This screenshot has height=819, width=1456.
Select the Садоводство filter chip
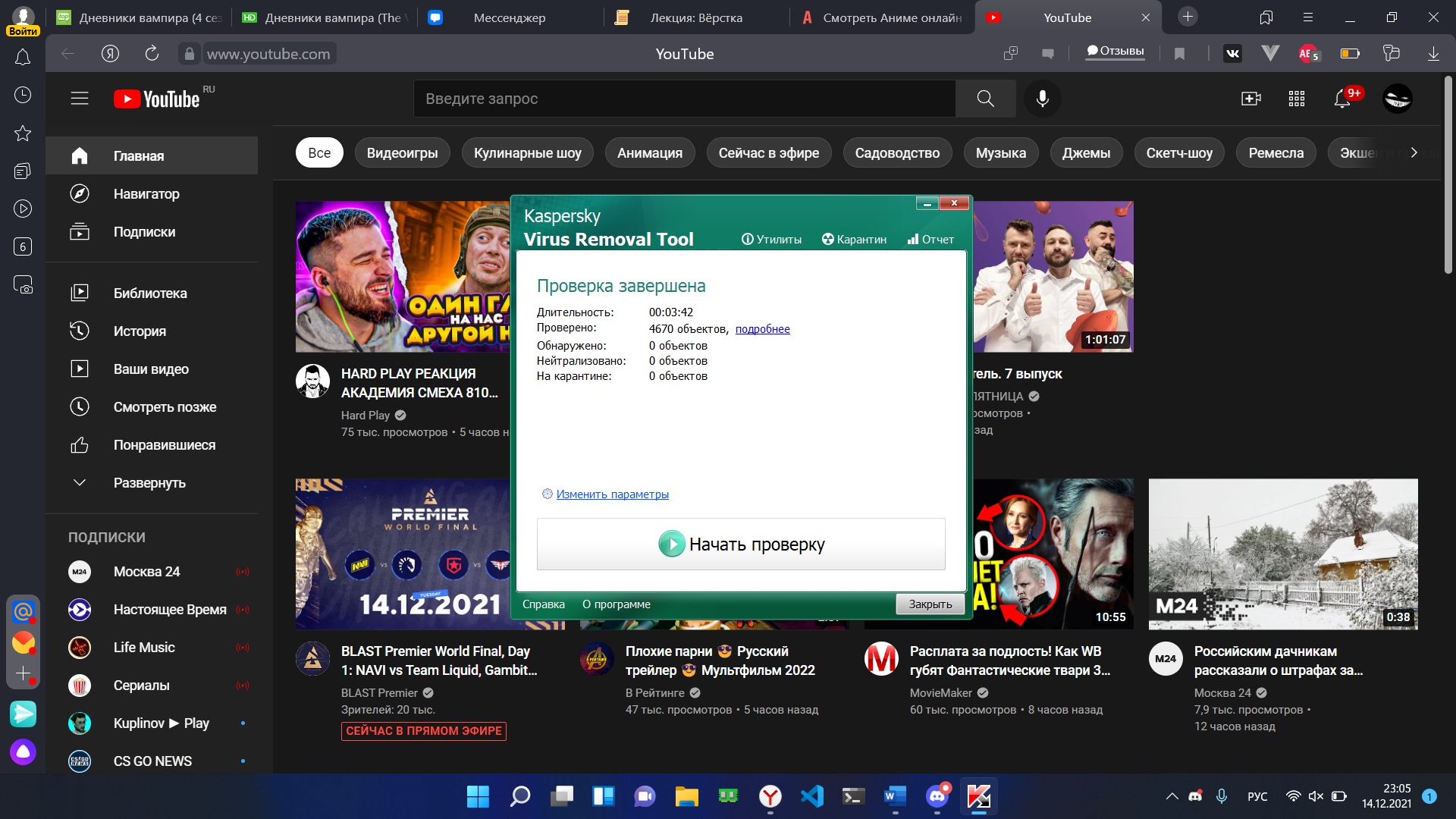pos(897,153)
